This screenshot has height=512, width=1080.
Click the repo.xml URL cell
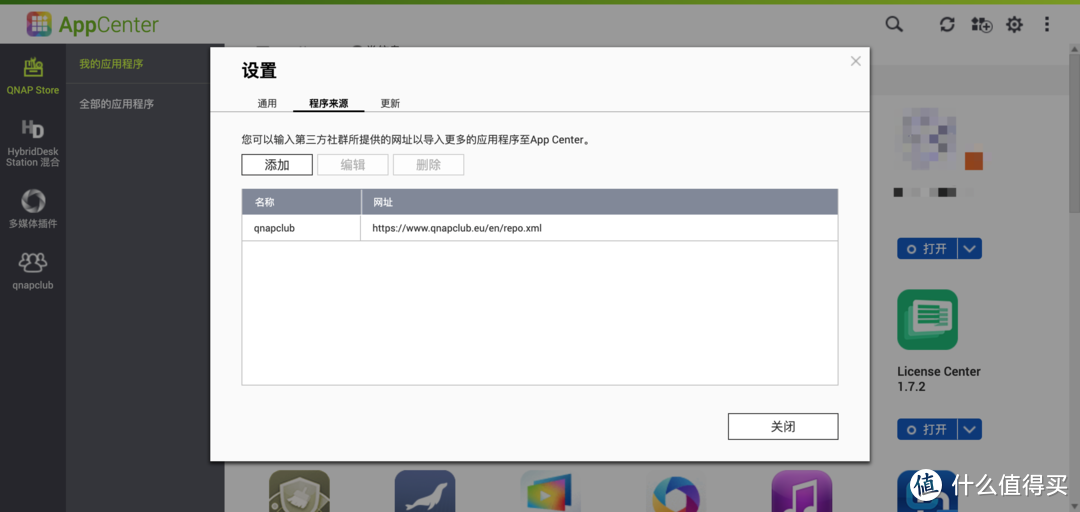(x=599, y=227)
